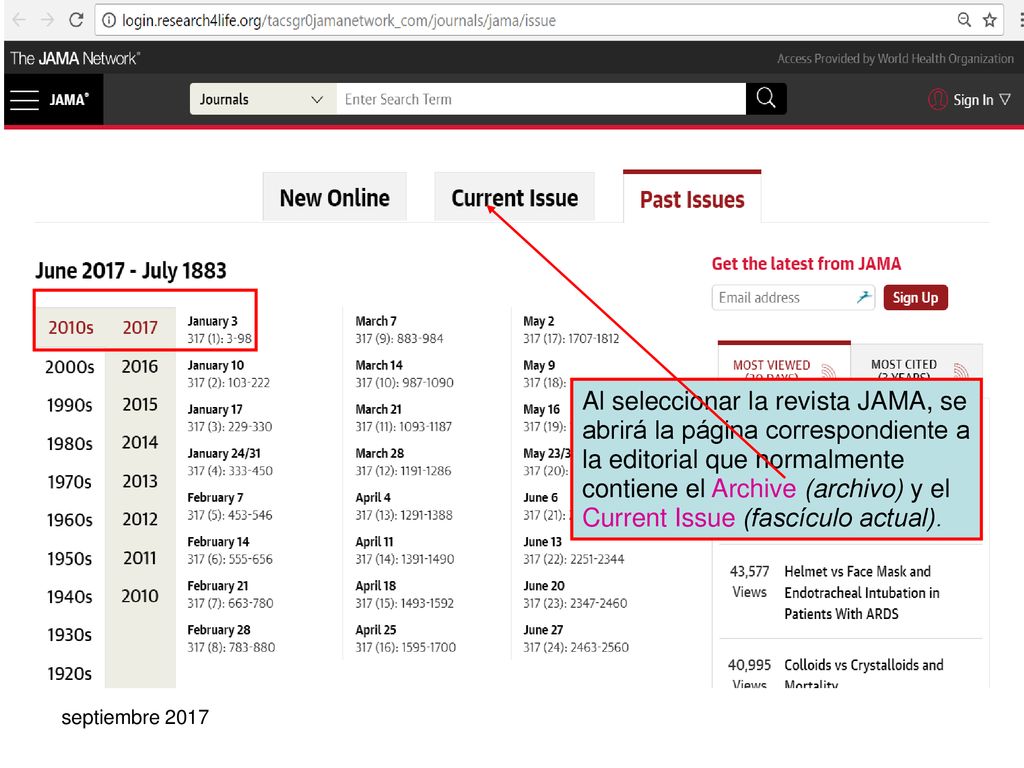Viewport: 1024px width, 768px height.
Task: Click the zoom magnifier icon in address bar
Action: coord(964,20)
